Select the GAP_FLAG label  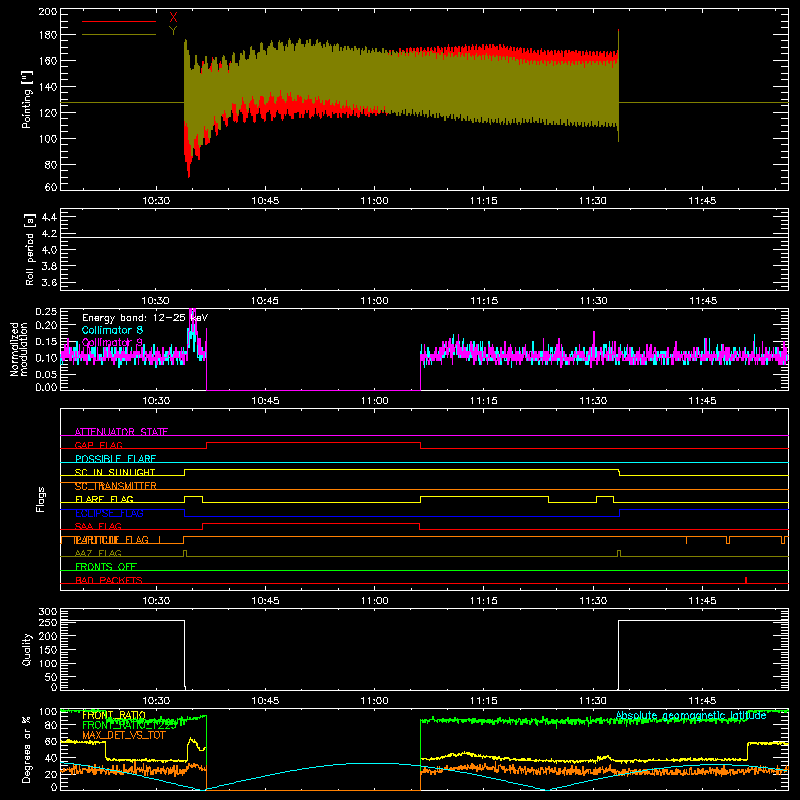click(x=98, y=445)
